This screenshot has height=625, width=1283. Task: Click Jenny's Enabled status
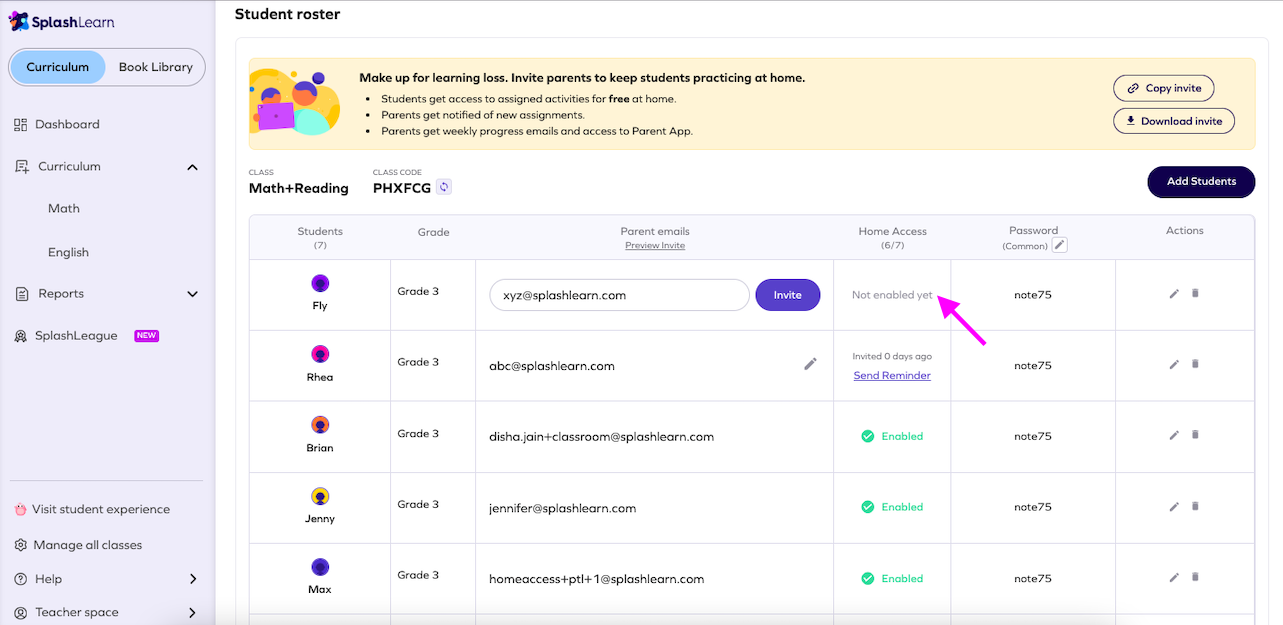coord(892,507)
